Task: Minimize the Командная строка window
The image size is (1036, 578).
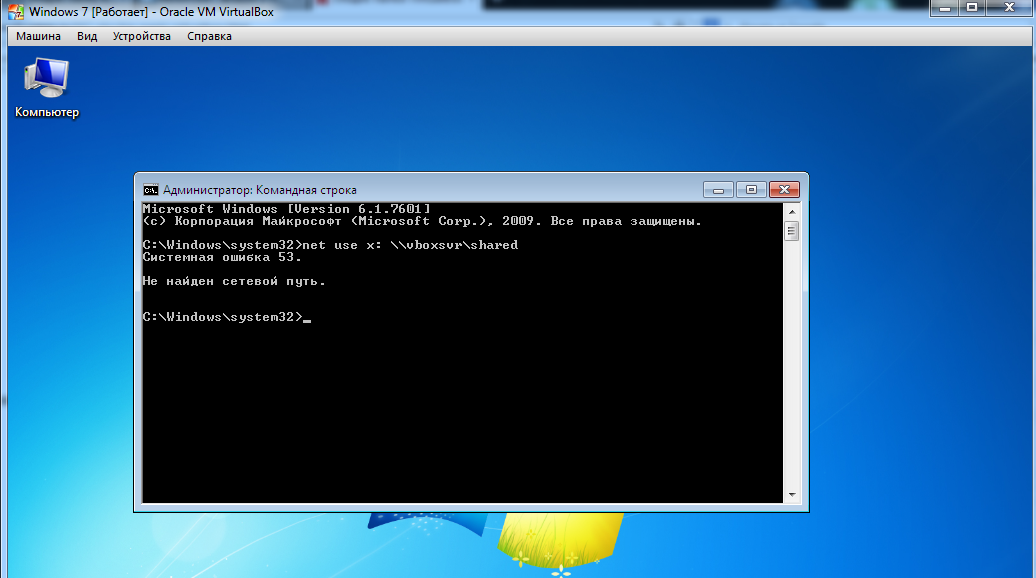Action: coord(718,190)
